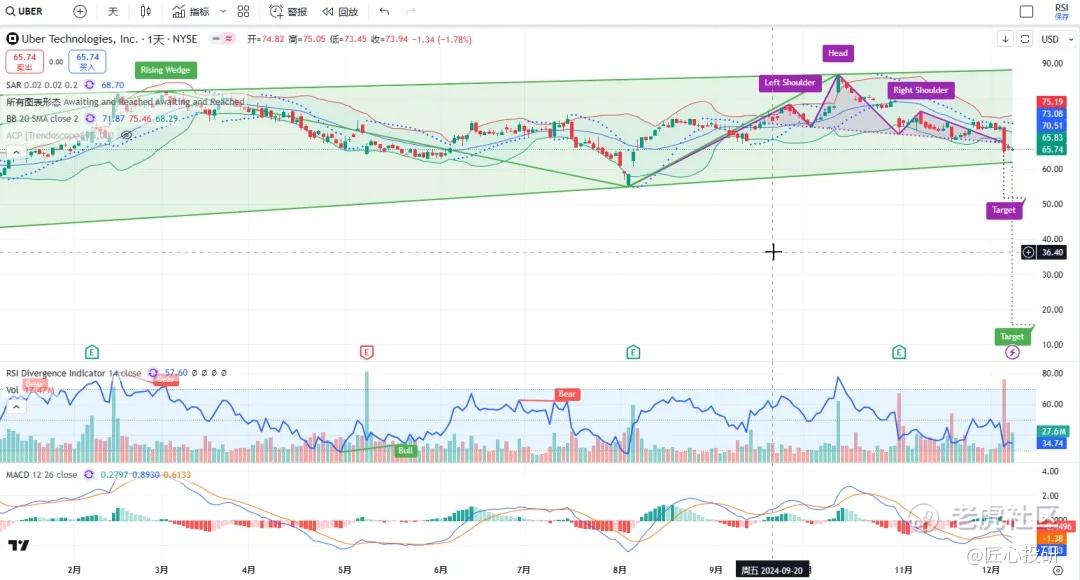Image resolution: width=1080 pixels, height=580 pixels.
Task: Click the MACD refresh circle icon
Action: tap(89, 475)
